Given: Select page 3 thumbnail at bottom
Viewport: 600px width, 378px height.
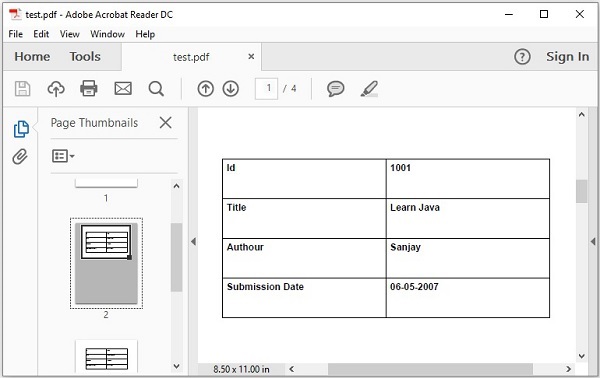Looking at the screenshot, I should pos(106,356).
